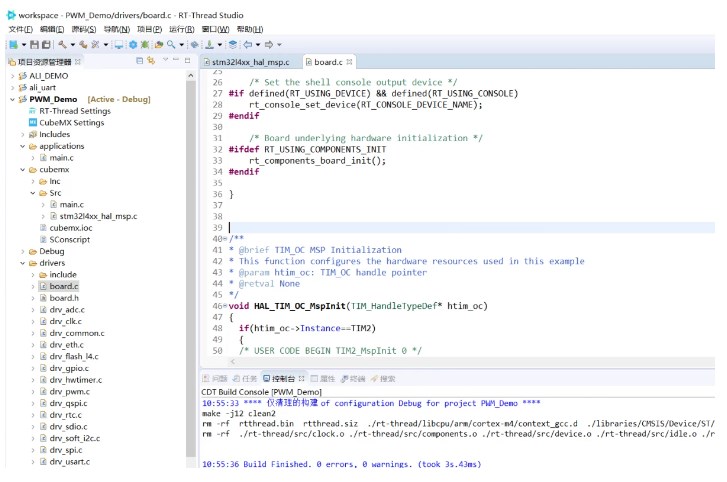The image size is (727, 482).
Task: Open CubeMX Settings in project tree
Action: 70,123
